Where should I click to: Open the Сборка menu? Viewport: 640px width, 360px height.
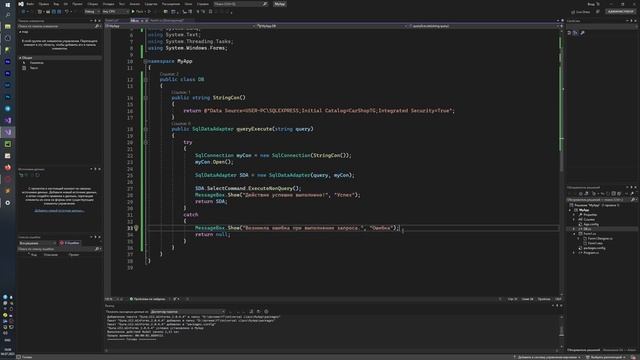click(x=93, y=4)
